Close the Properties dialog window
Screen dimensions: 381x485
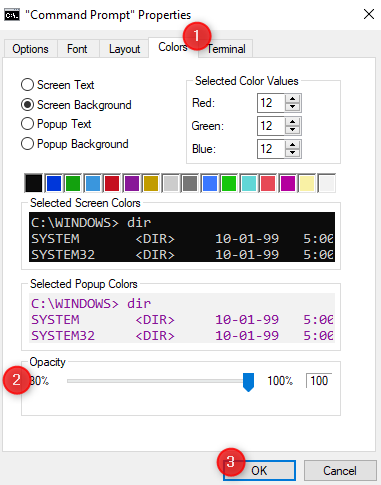click(x=369, y=14)
